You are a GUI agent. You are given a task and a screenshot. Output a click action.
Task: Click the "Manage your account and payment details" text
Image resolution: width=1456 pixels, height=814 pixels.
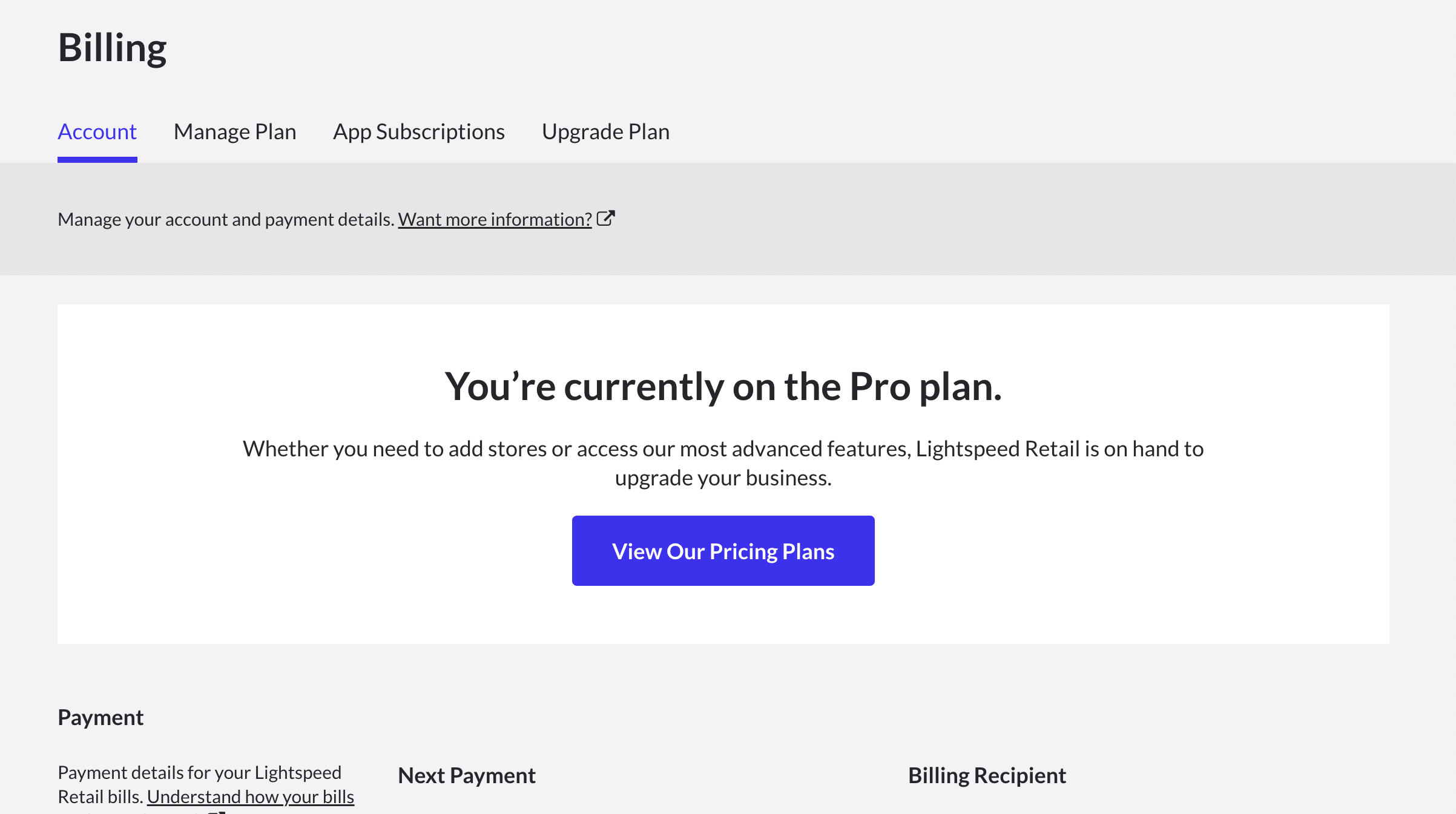[x=226, y=220]
